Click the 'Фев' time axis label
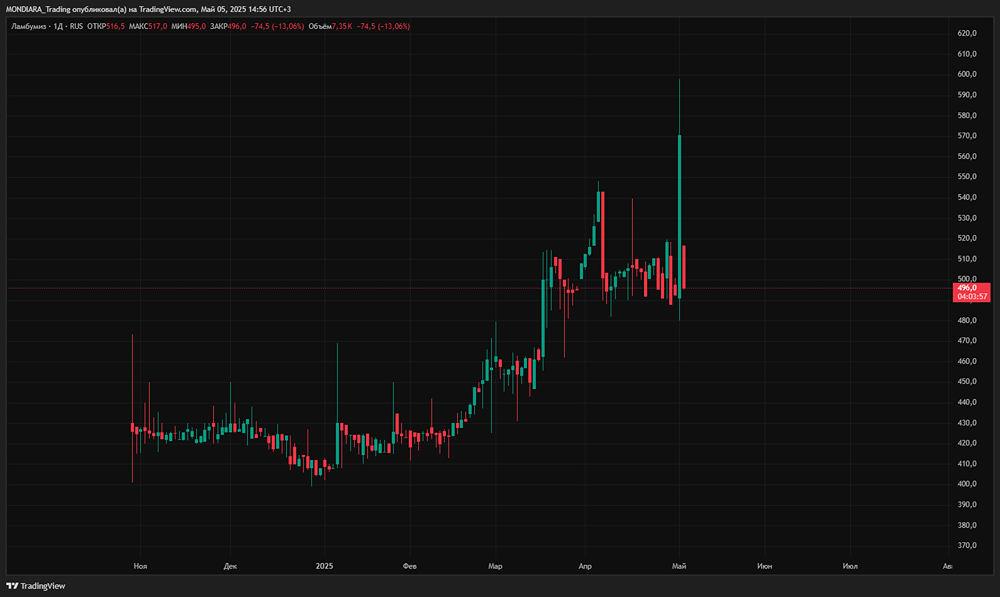Viewport: 1000px width, 597px height. pyautogui.click(x=409, y=566)
